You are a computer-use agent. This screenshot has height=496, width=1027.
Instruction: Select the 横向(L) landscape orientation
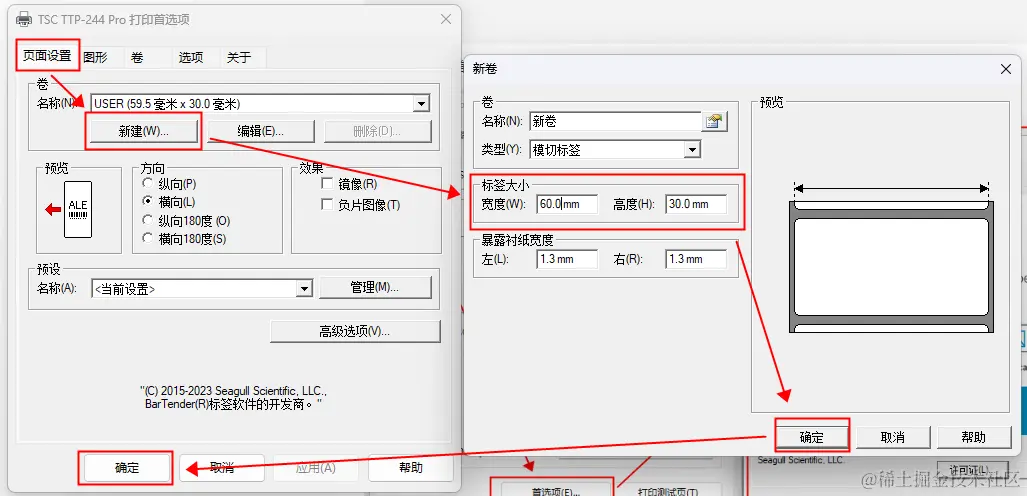[x=147, y=202]
